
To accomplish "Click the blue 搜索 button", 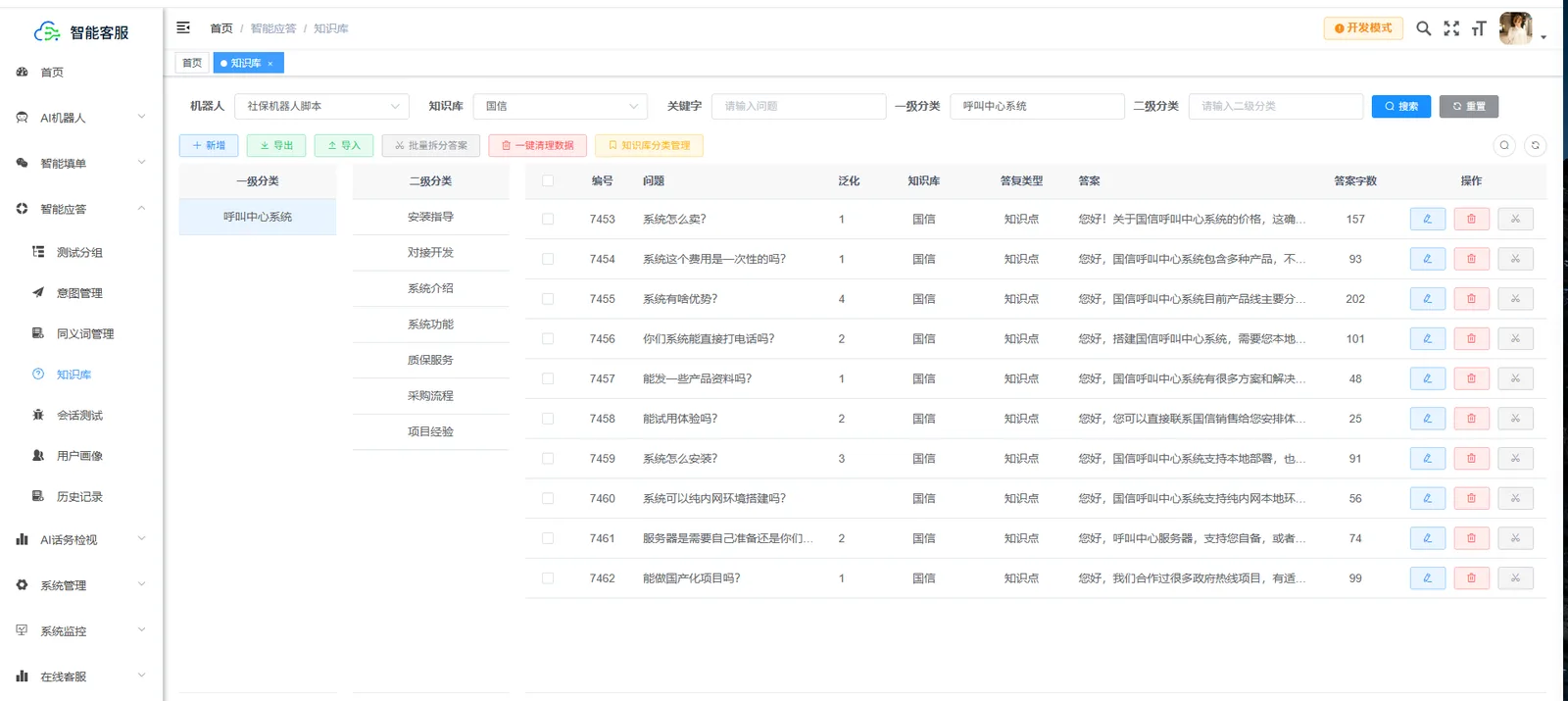I will 1401,106.
